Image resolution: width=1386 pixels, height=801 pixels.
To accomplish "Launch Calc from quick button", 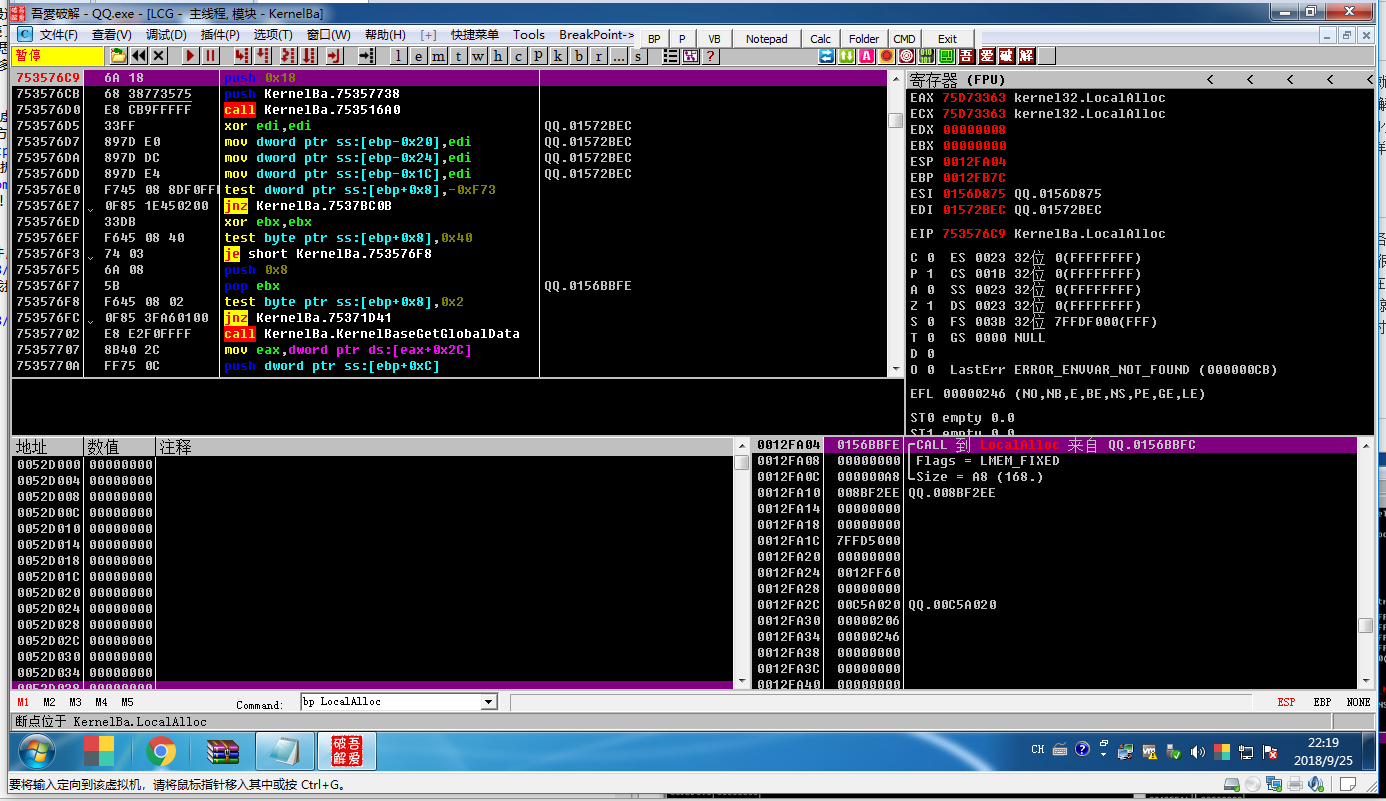I will pyautogui.click(x=821, y=39).
